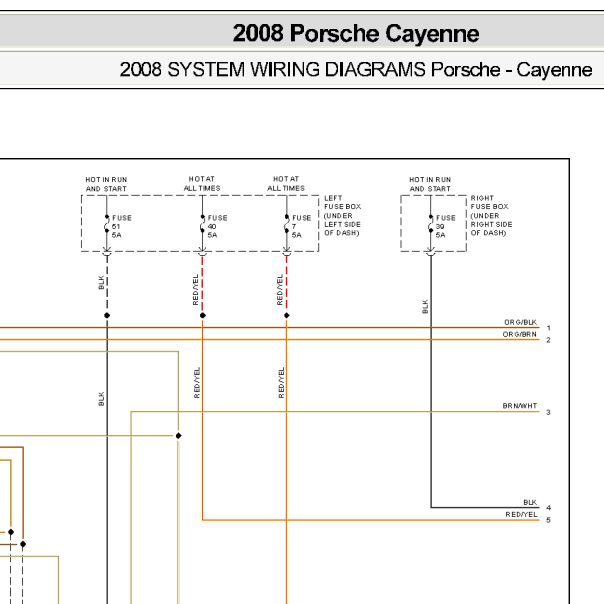Click the Fuse 40 symbol
Viewport: 604px width, 604px height.
[x=202, y=227]
